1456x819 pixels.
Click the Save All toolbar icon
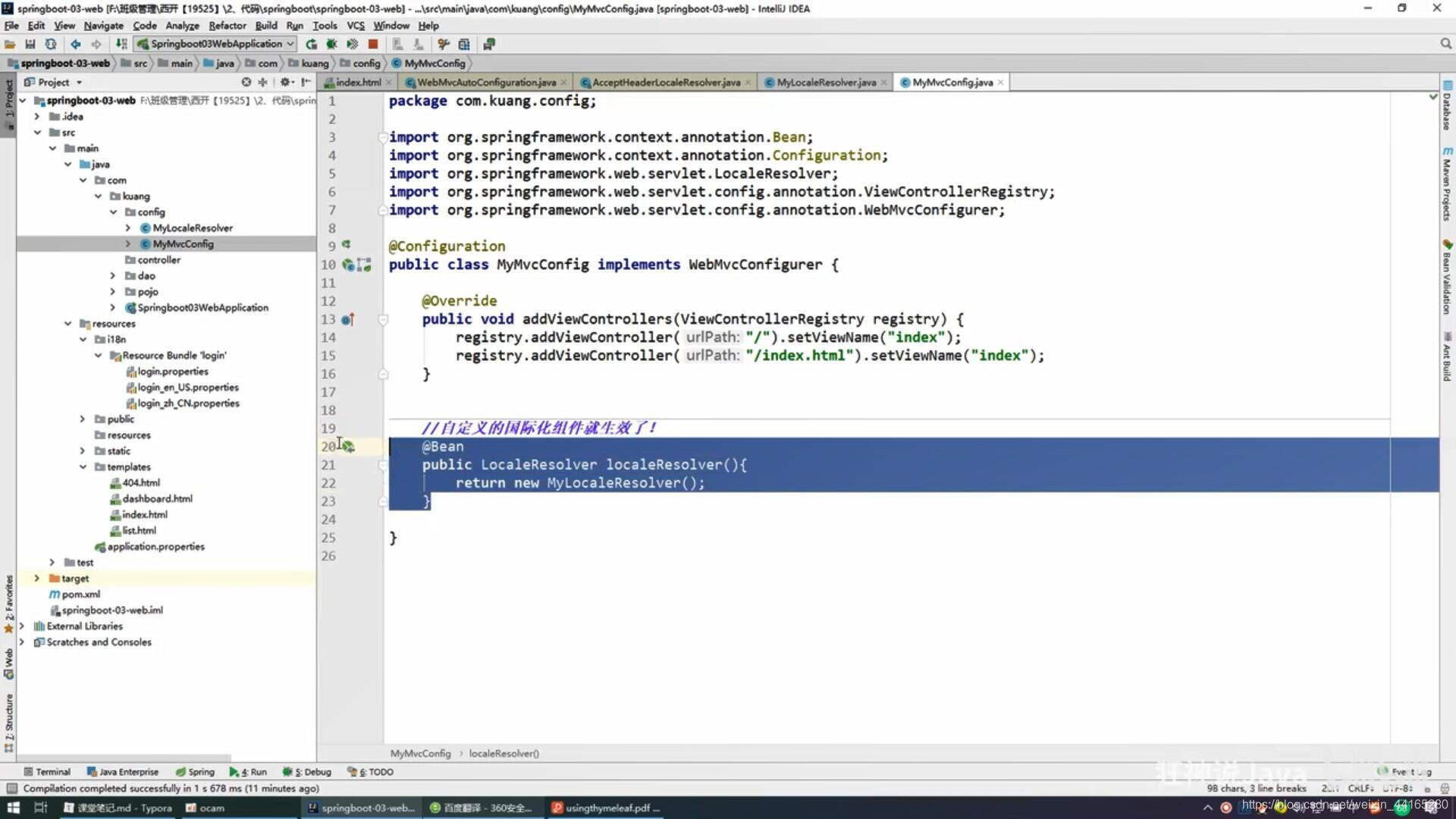30,44
